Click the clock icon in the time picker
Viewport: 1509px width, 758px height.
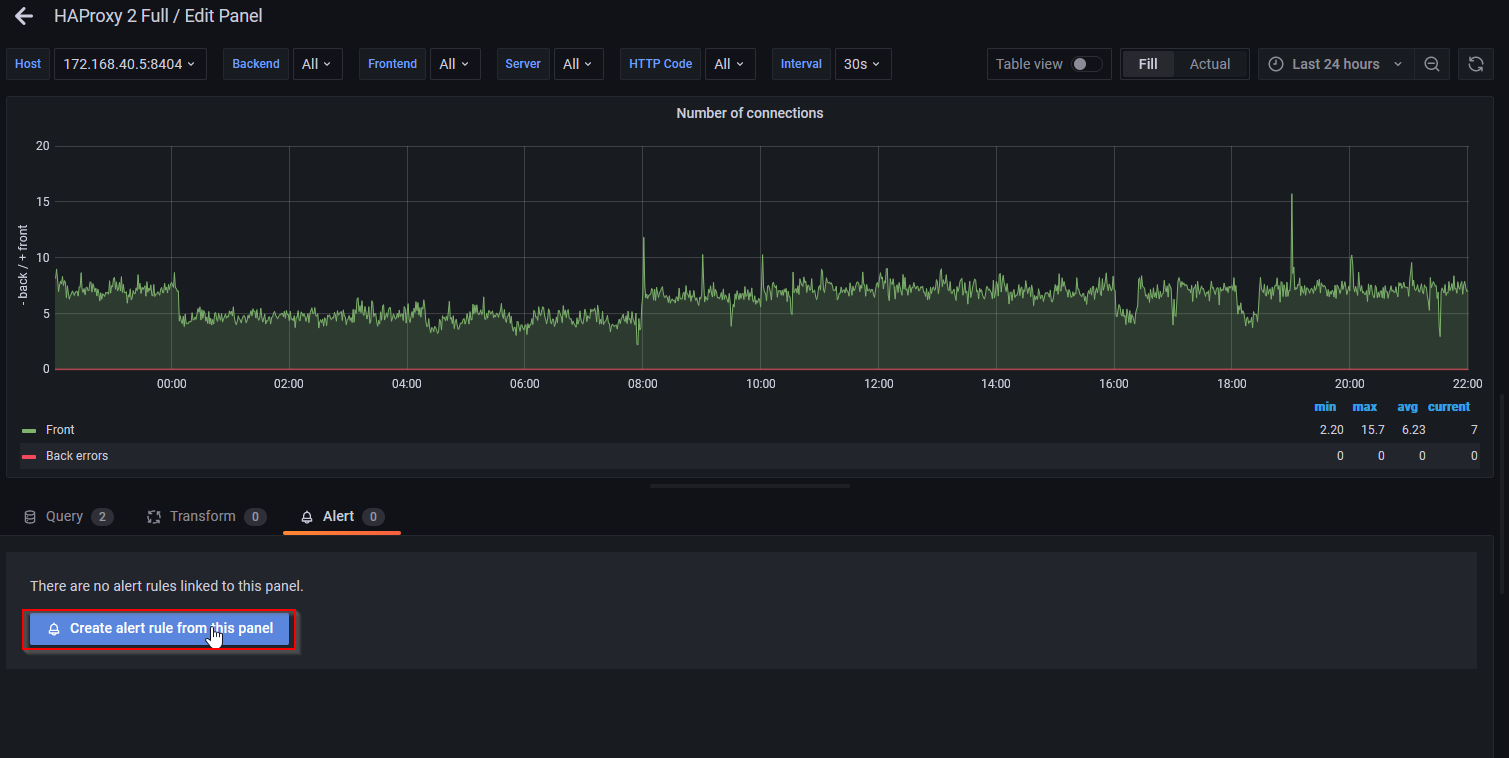1275,64
